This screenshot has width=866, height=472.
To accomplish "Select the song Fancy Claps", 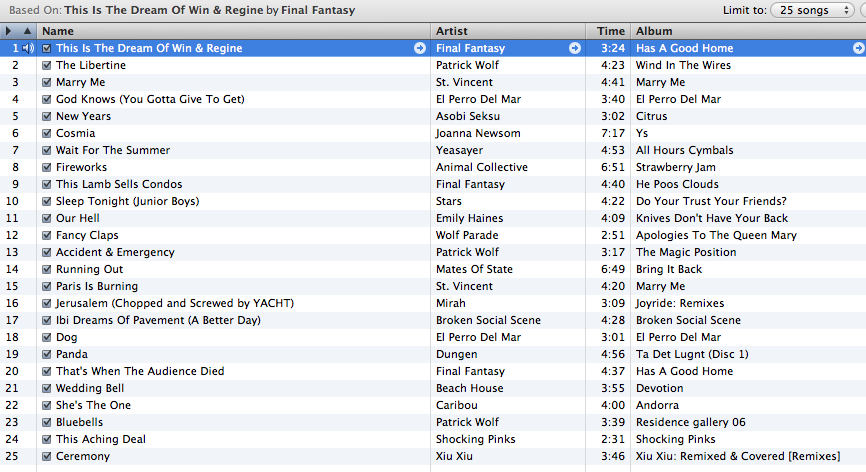I will point(87,235).
